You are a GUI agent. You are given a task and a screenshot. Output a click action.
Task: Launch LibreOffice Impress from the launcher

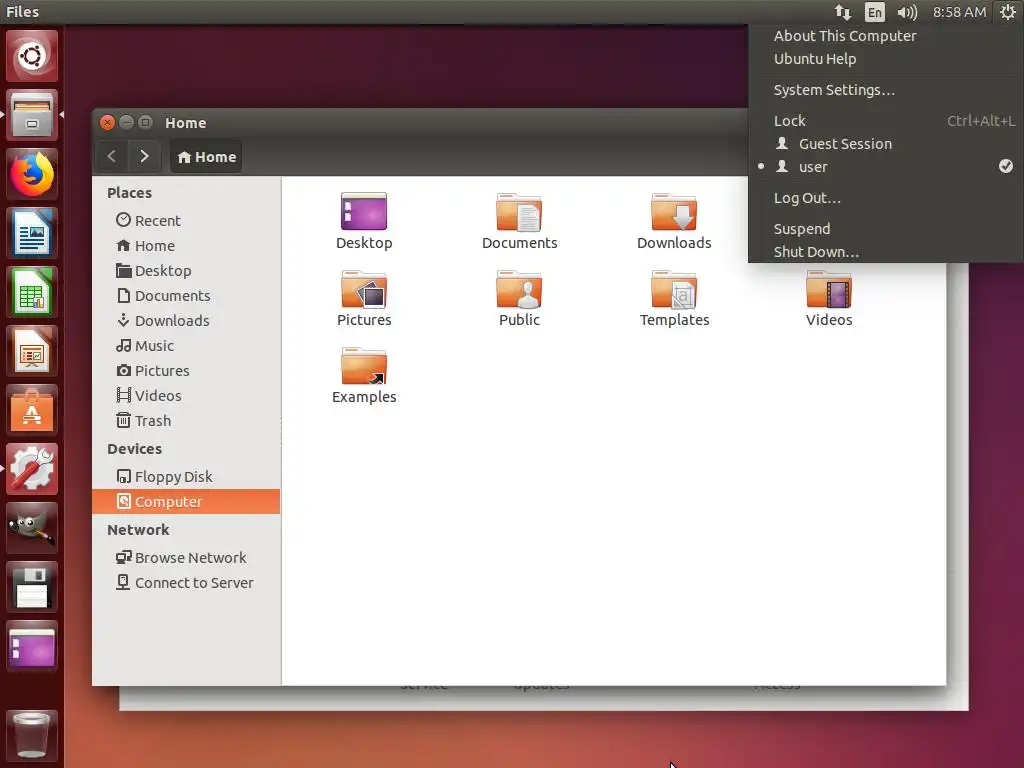point(32,351)
